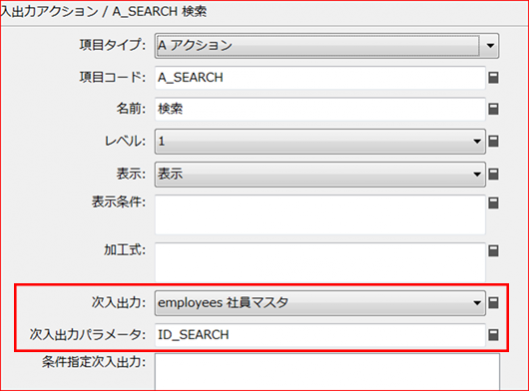The width and height of the screenshot is (529, 391).
Task: Click the small icon beside 名前 field
Action: click(493, 109)
